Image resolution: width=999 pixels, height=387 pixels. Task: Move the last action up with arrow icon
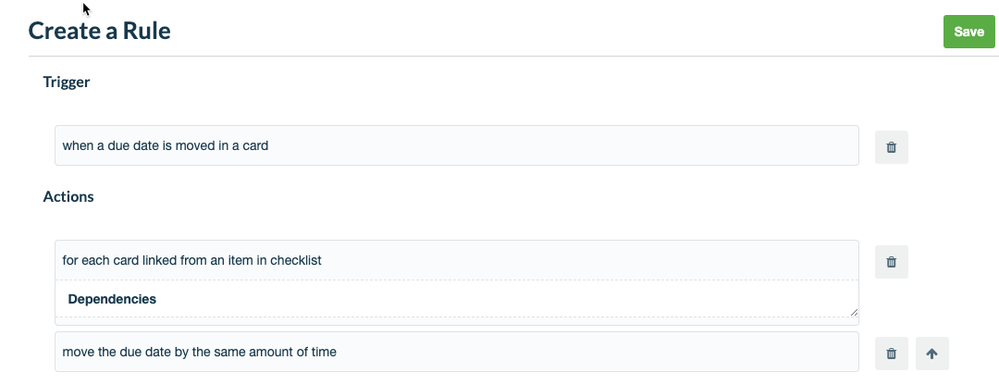pyautogui.click(x=931, y=353)
